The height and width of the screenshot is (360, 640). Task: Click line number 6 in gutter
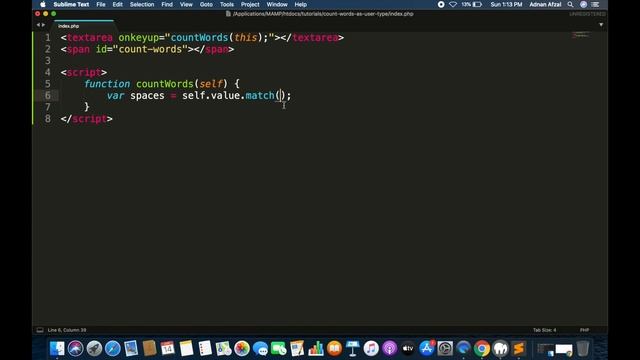click(x=48, y=96)
